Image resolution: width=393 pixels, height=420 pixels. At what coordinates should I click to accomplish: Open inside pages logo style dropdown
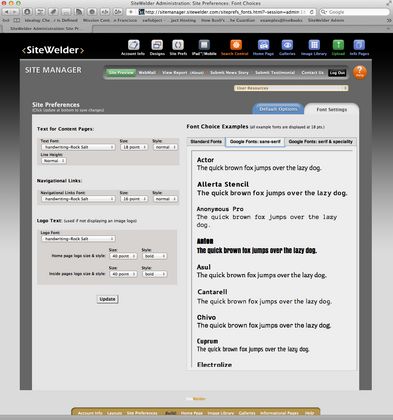154,274
